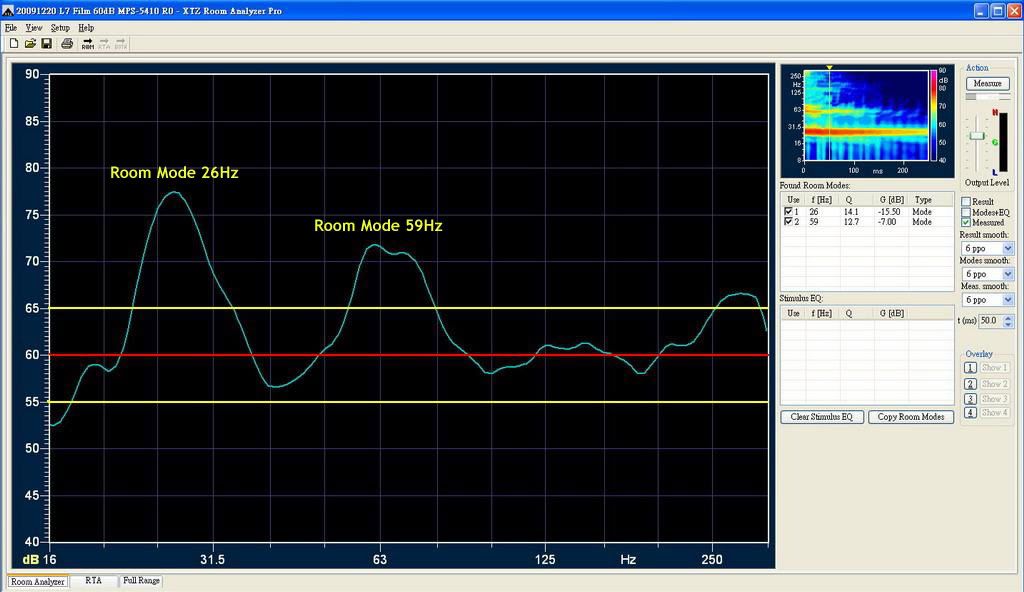Uncheck the Measured curve checkbox
Screen dimensions: 1024x592
pos(966,222)
